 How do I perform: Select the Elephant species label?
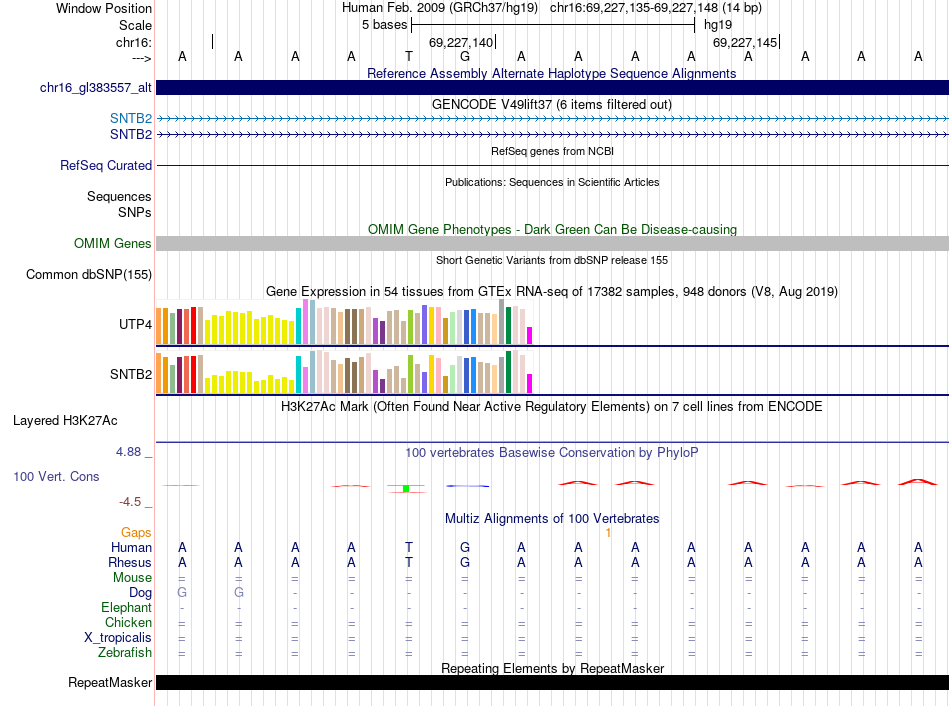126,608
